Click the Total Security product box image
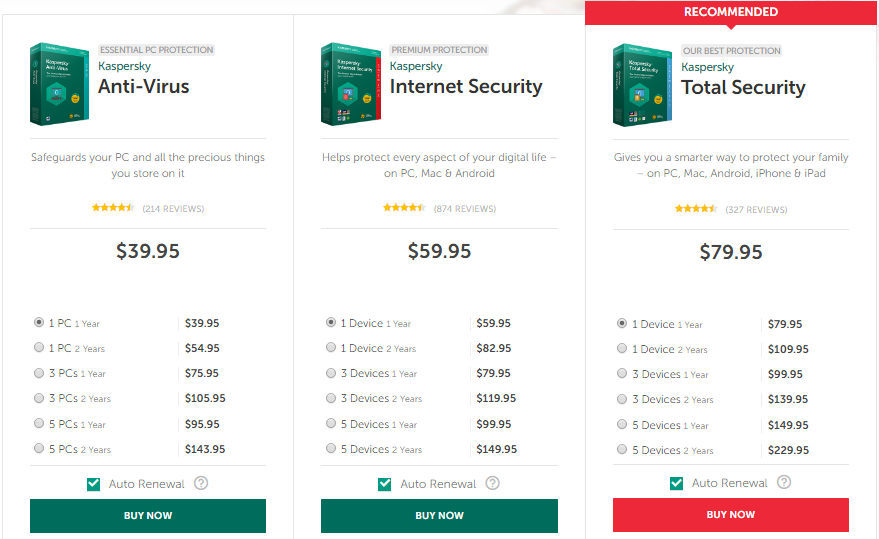Image resolution: width=879 pixels, height=539 pixels. click(642, 85)
